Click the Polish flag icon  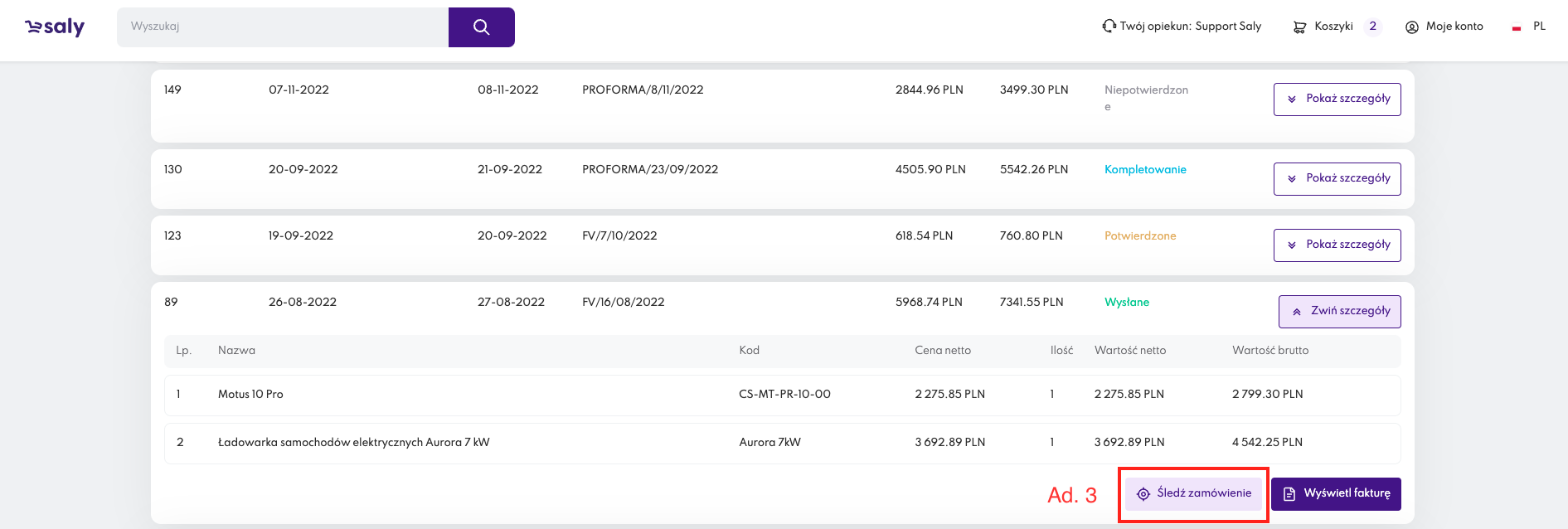(1516, 27)
